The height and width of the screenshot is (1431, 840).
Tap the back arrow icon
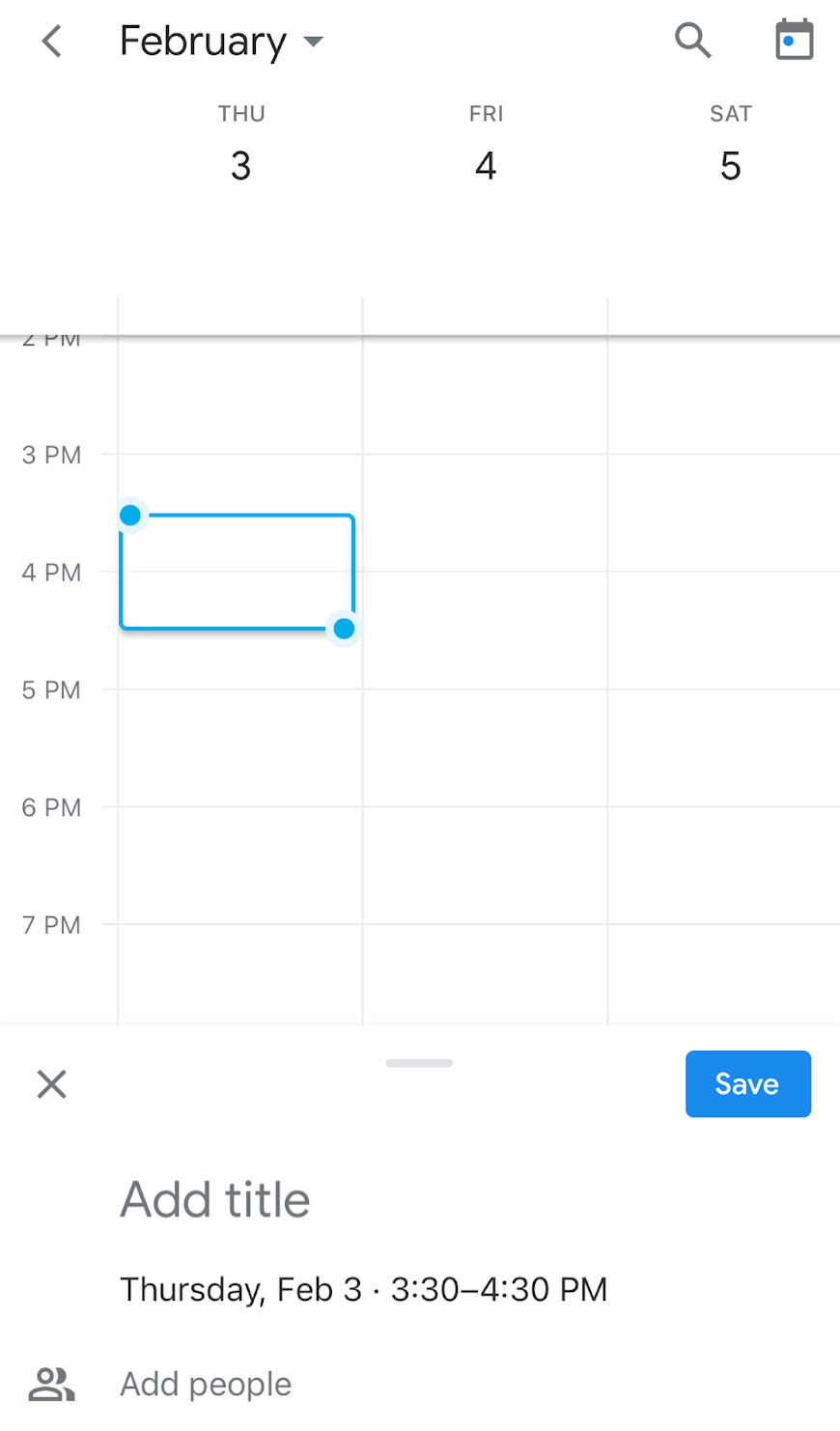pos(52,42)
